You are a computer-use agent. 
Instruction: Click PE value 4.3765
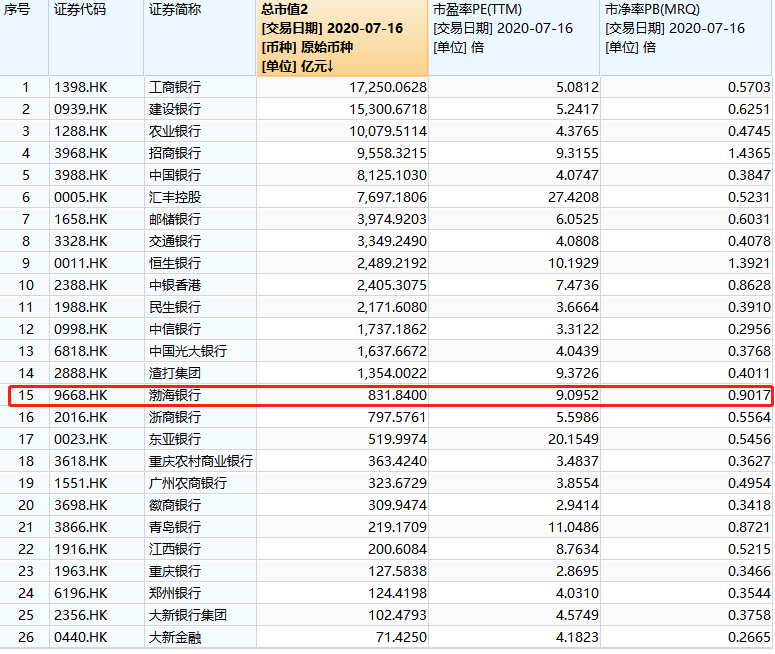tap(577, 131)
